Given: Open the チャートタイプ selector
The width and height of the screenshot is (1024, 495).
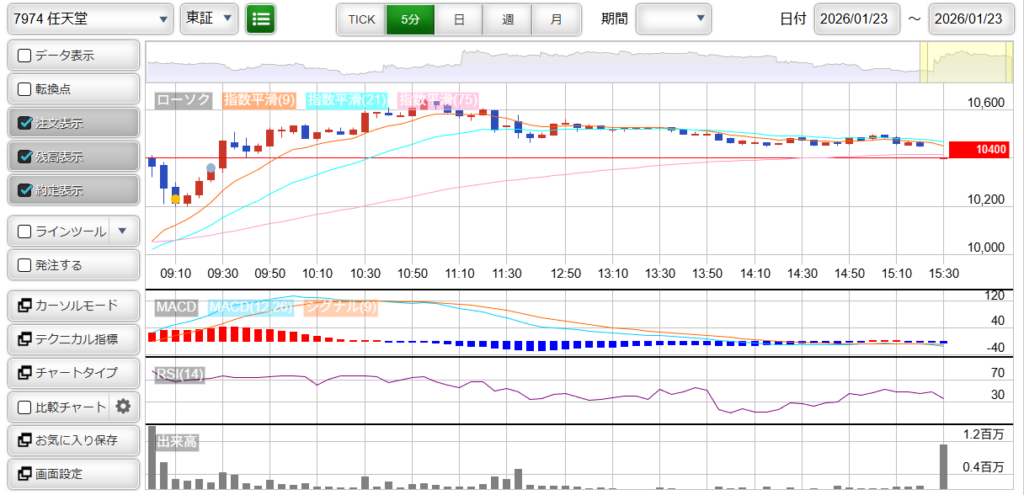Looking at the screenshot, I should (x=73, y=373).
